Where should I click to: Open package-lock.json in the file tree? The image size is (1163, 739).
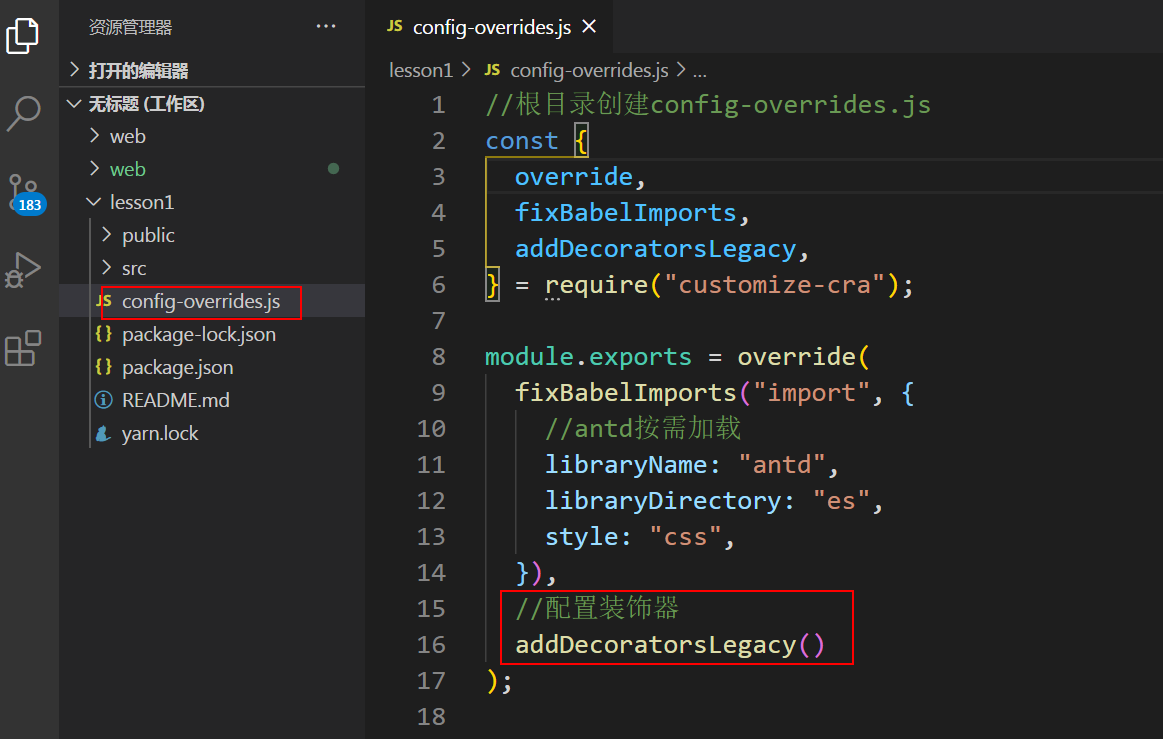tap(198, 334)
